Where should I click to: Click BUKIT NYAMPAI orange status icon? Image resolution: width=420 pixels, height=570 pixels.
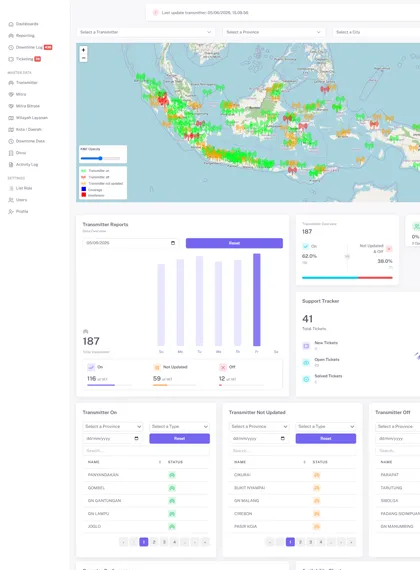coord(317,488)
